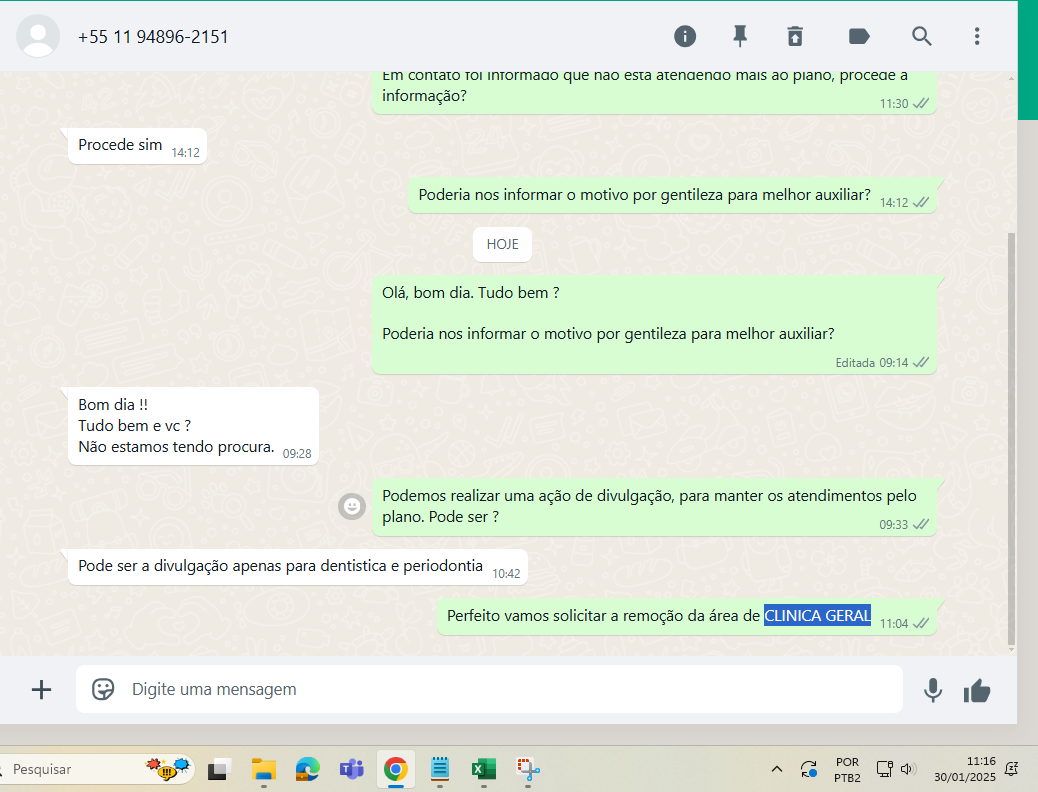Open Task View from taskbar
1038x792 pixels.
(x=219, y=769)
